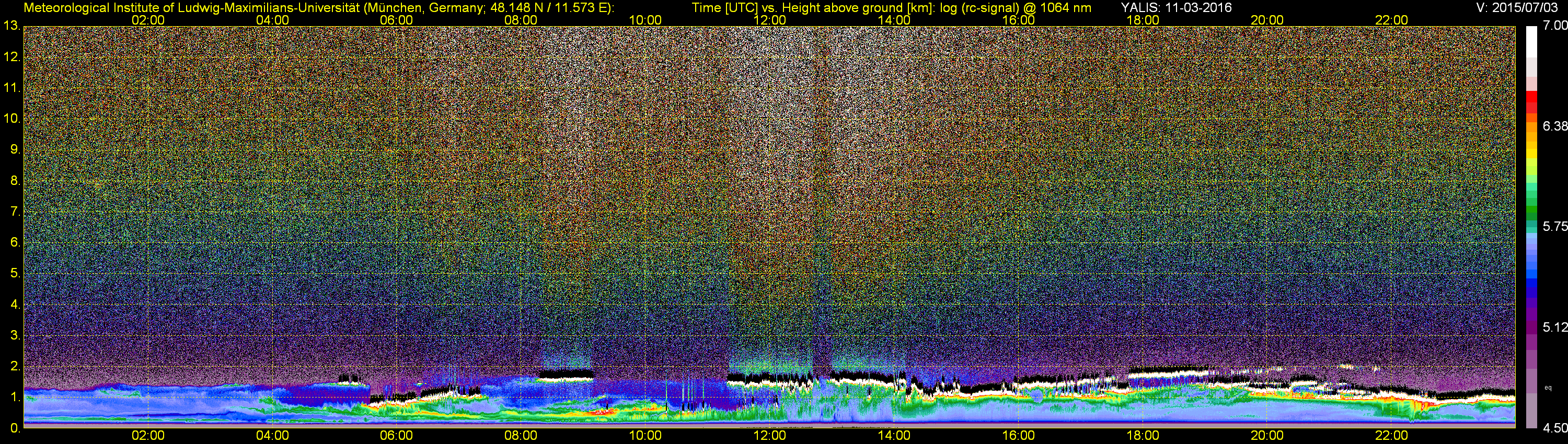
Task: Click the 18:00 label on the top time axis
Action: coord(1143,20)
